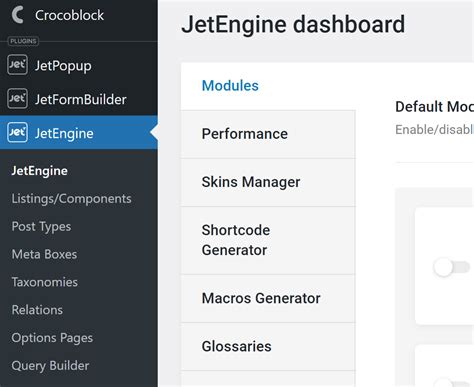Switch to the Glossaries tab
The height and width of the screenshot is (387, 474).
(268, 346)
